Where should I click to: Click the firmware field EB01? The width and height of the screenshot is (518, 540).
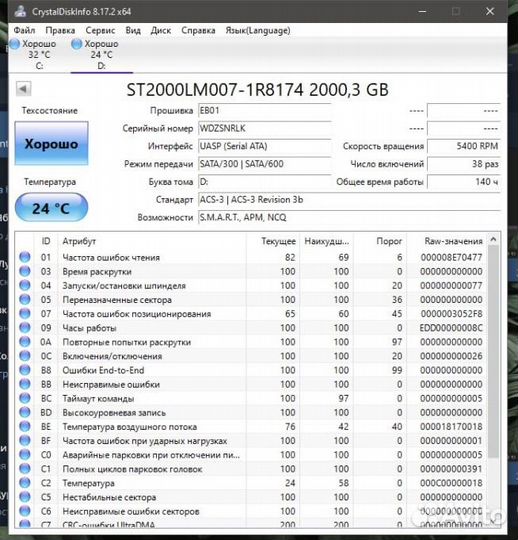265,111
